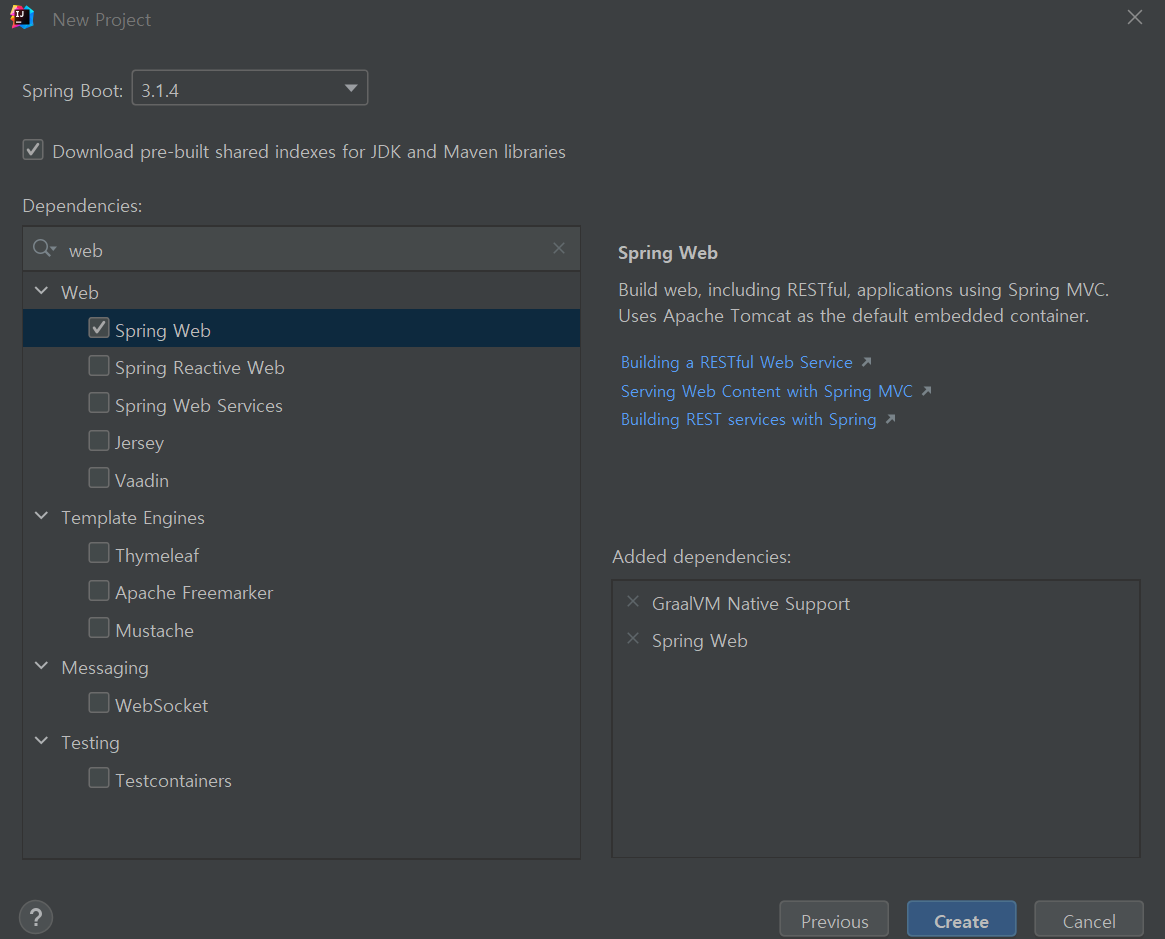Collapse the Testing category

tap(42, 741)
